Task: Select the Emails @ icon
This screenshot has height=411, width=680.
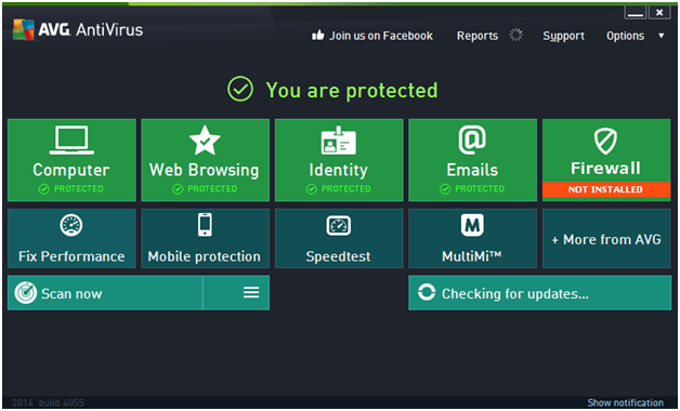Action: pyautogui.click(x=472, y=139)
